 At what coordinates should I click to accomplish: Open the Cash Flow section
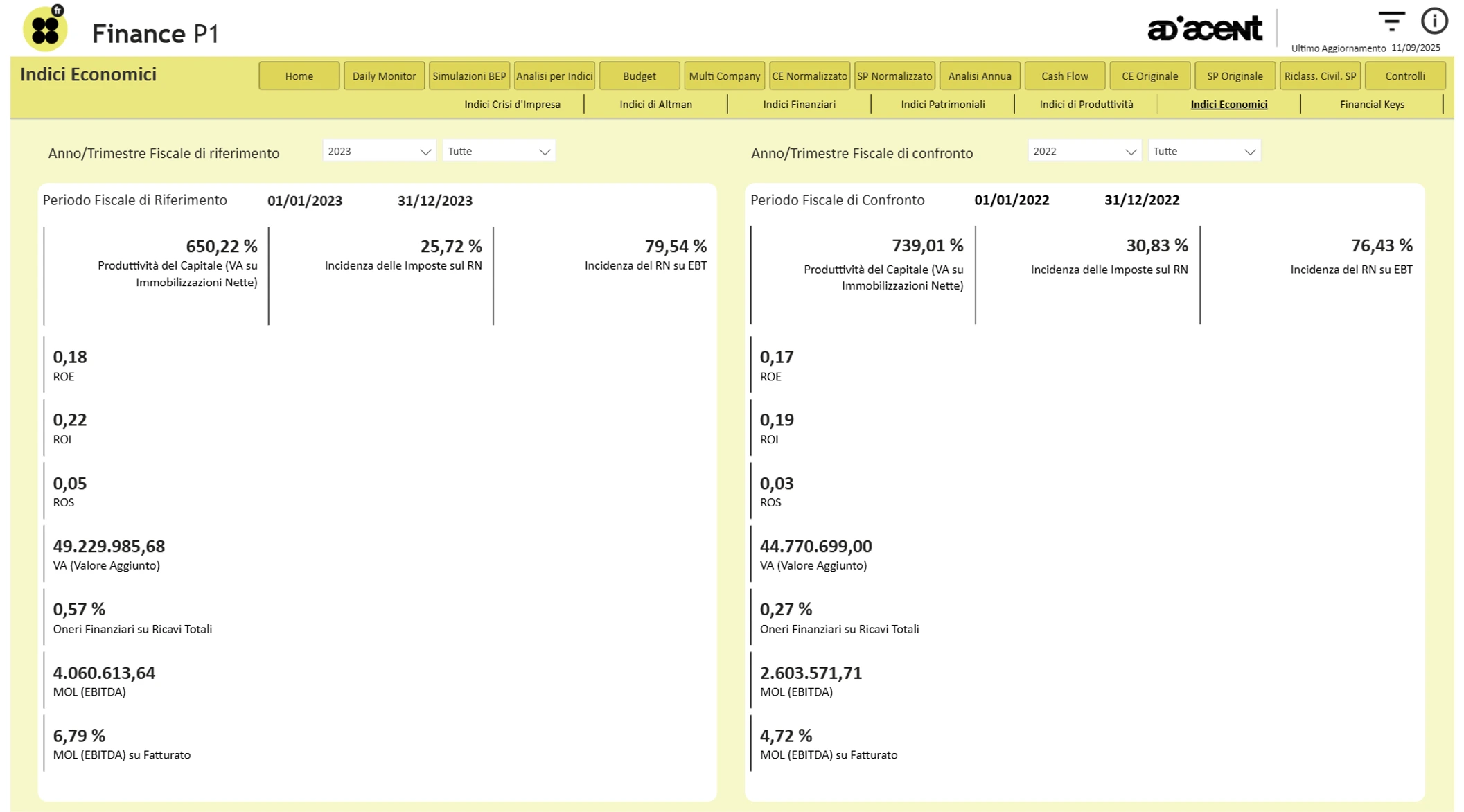point(1064,76)
